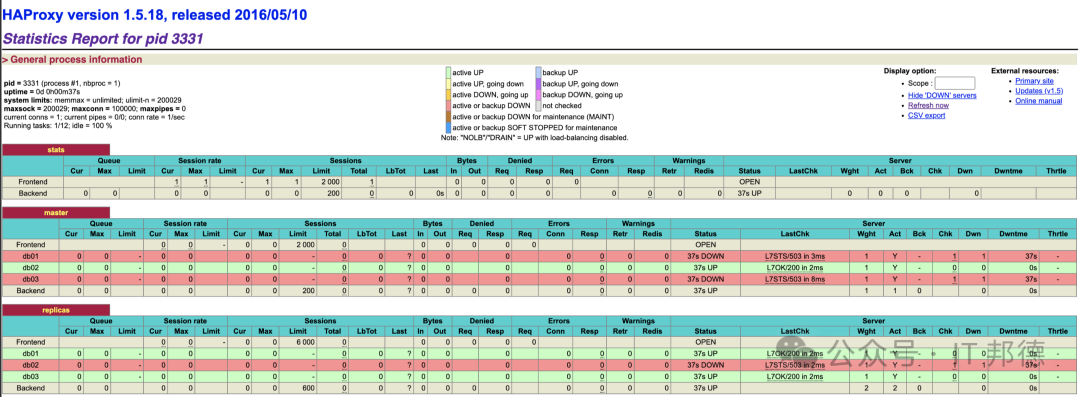Click the Hide 'DOWN' servers link

(942, 95)
